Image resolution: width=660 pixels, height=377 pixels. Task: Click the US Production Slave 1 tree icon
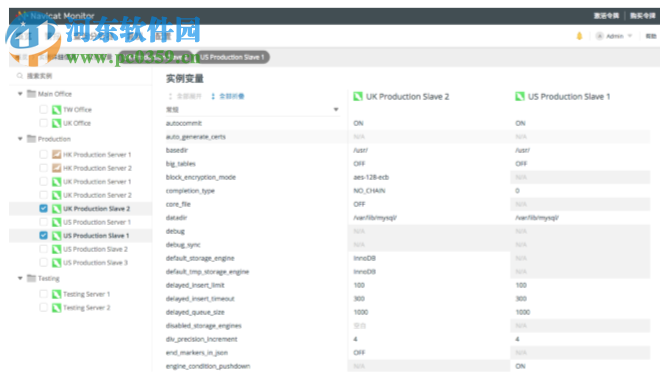click(56, 236)
